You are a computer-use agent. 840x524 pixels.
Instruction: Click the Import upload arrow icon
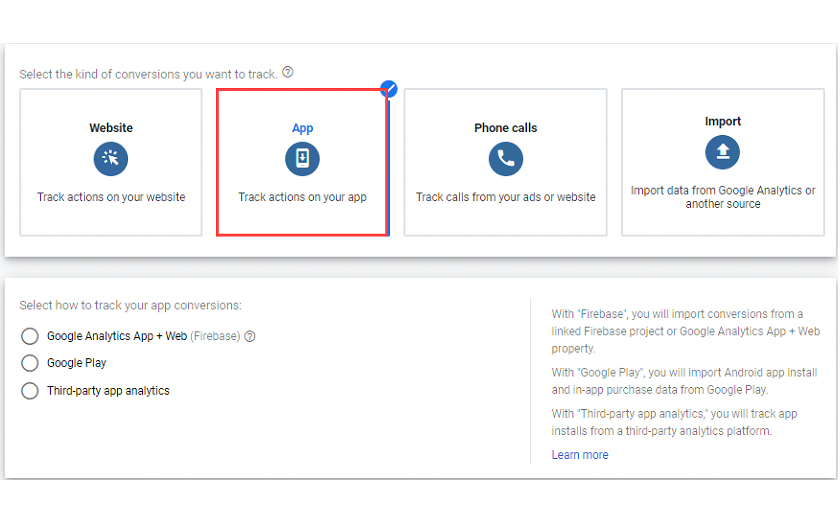point(723,152)
